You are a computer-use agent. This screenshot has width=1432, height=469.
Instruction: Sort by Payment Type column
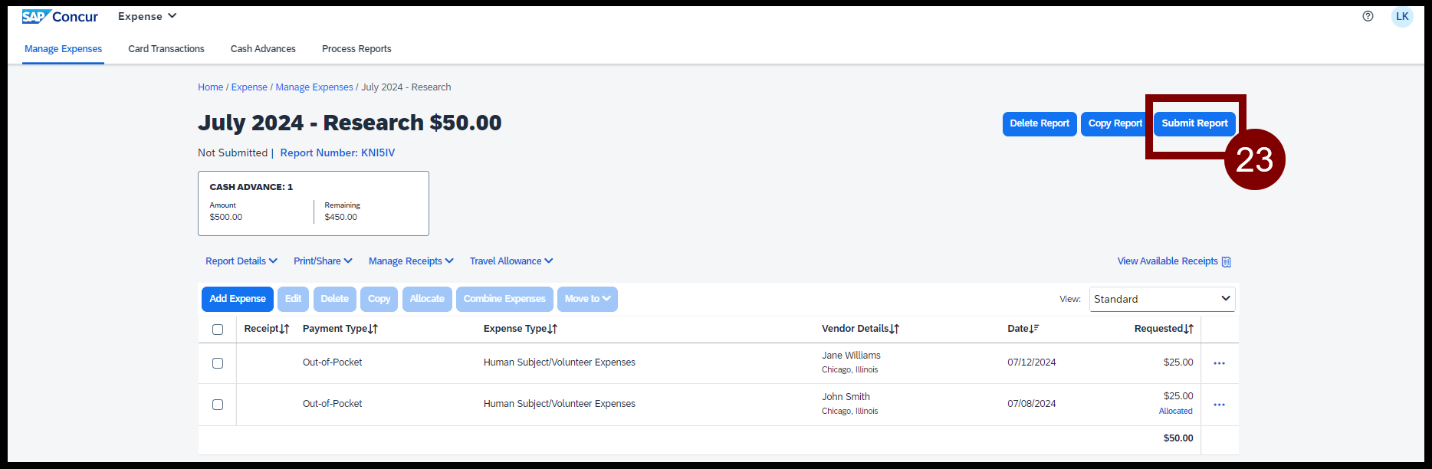(340, 329)
